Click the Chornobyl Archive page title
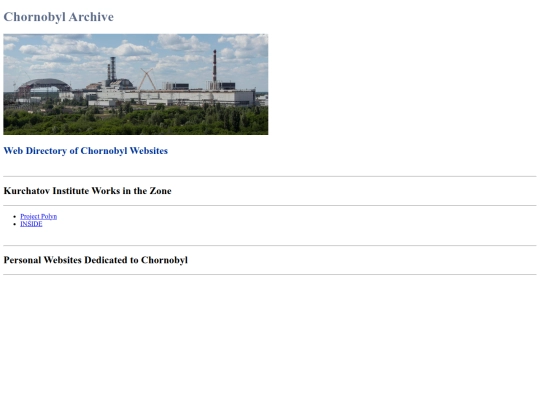 tap(59, 17)
